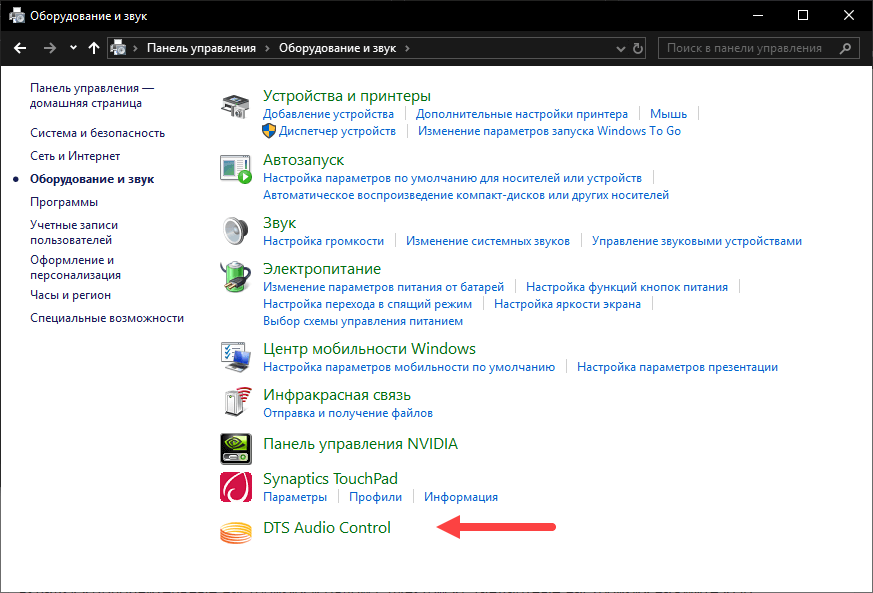Open Диспетчер устройств link

(x=337, y=131)
